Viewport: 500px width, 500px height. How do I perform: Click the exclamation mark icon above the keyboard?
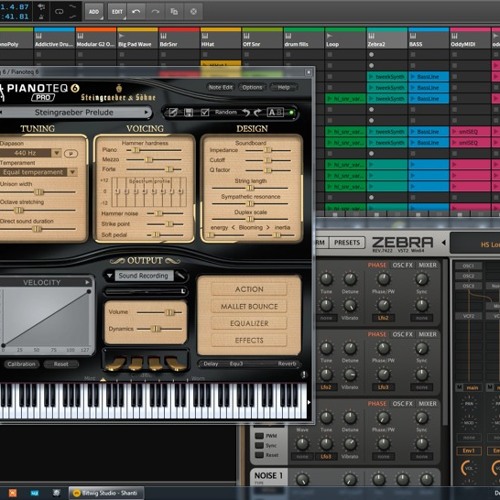pos(304,375)
